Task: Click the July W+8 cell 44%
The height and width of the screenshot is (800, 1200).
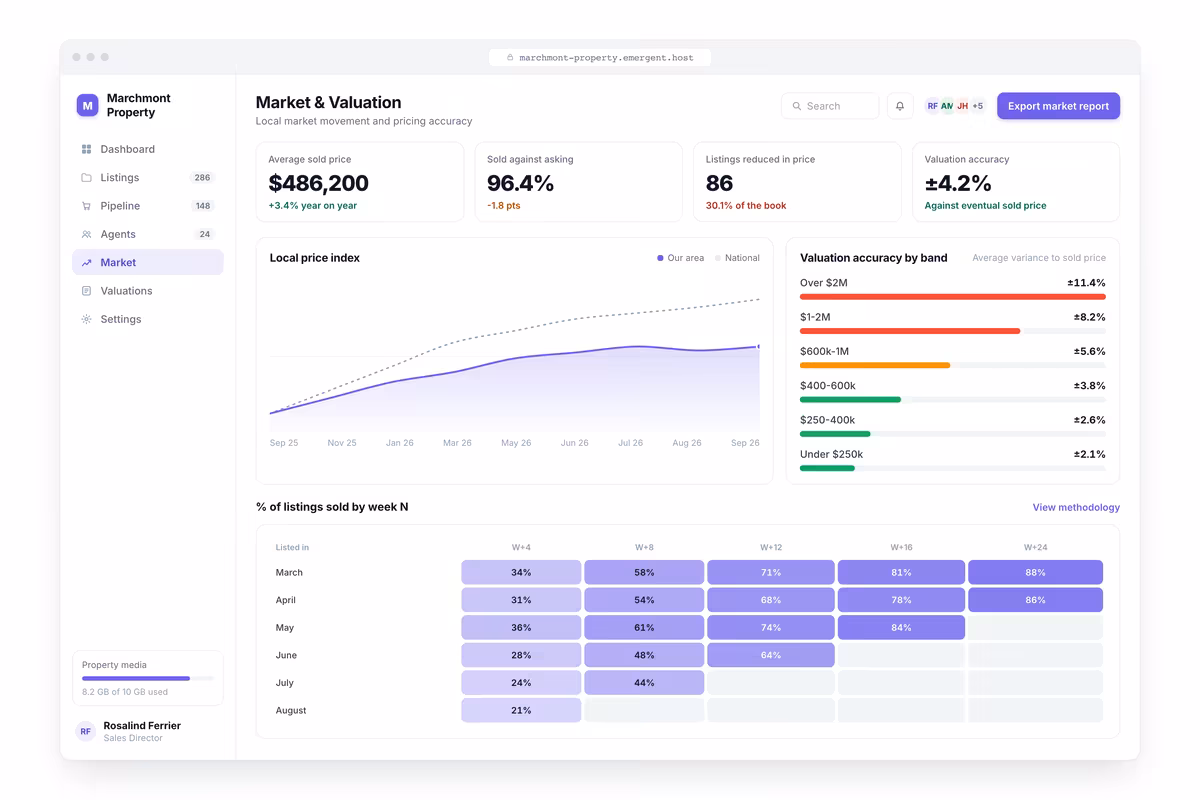Action: tap(644, 683)
